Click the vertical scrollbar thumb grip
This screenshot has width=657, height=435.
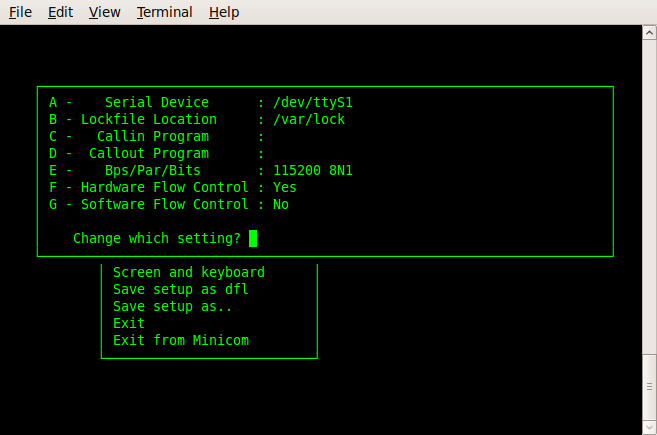649,387
